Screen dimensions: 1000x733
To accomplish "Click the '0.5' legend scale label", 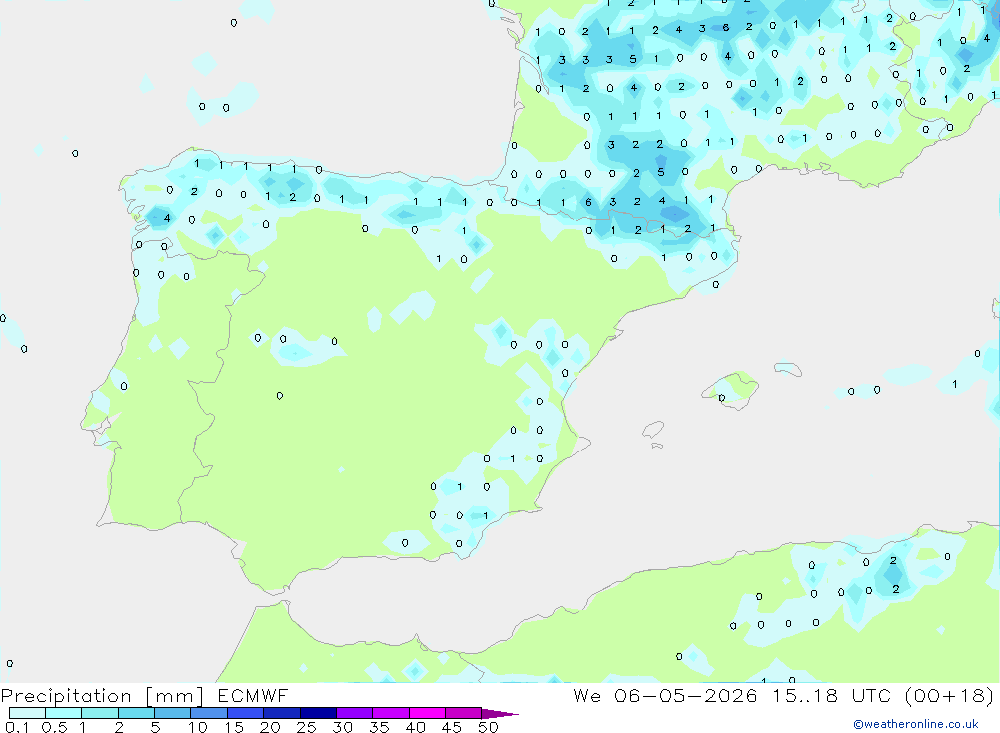I will pyautogui.click(x=54, y=727).
